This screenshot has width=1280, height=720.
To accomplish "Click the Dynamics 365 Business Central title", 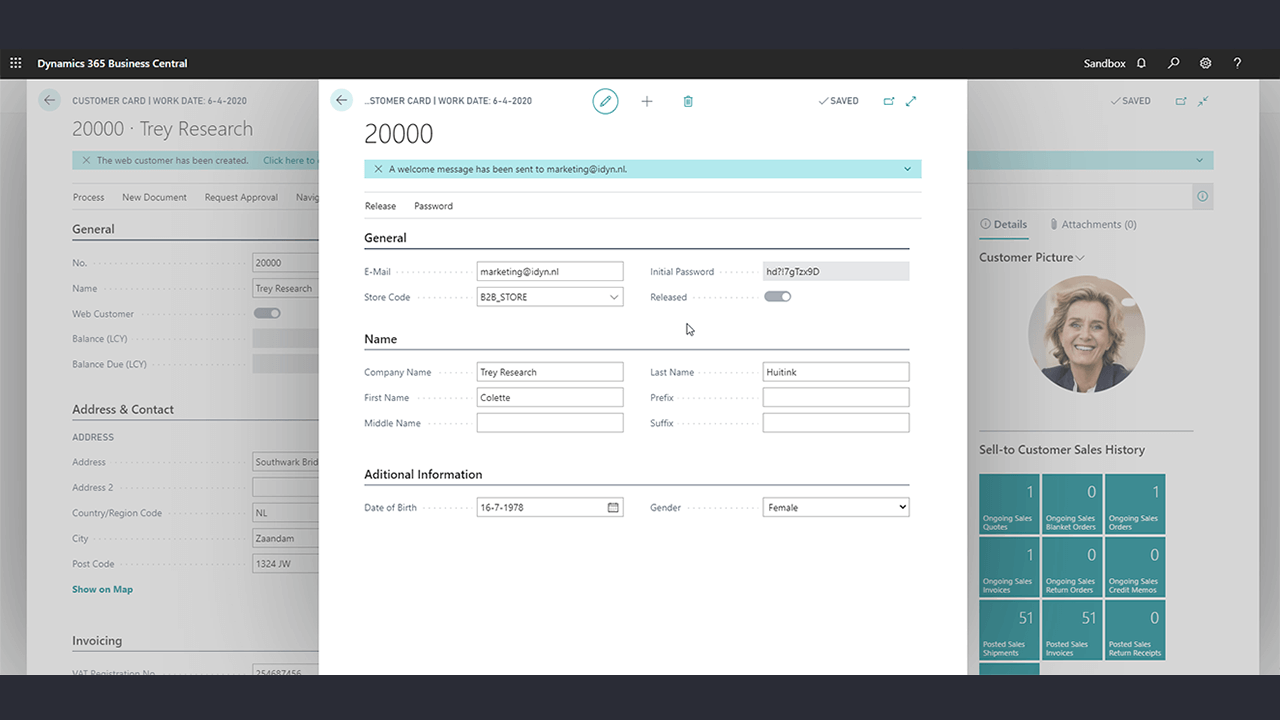I will click(x=112, y=63).
